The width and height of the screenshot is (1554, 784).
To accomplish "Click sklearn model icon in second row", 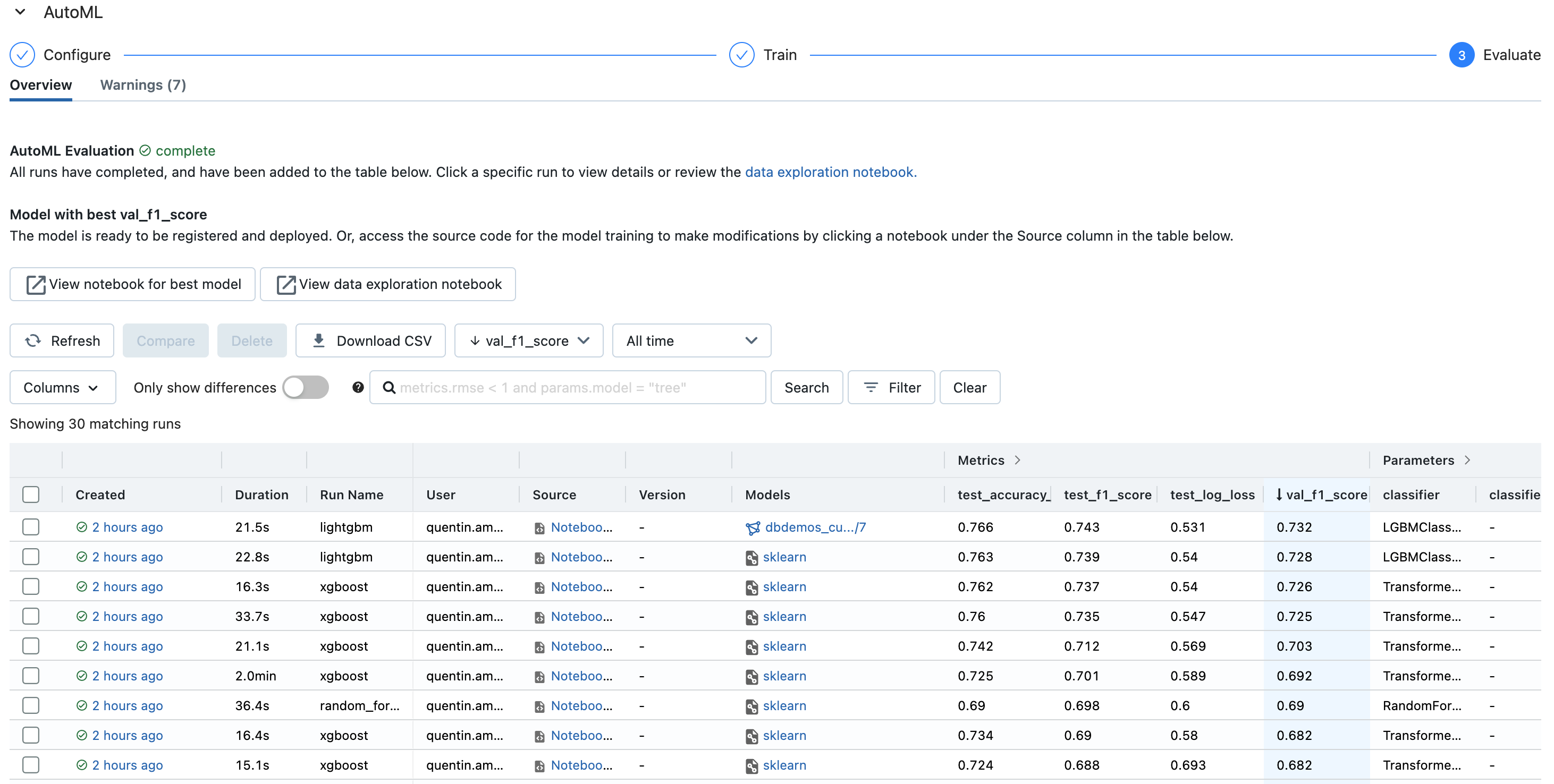I will pos(751,558).
